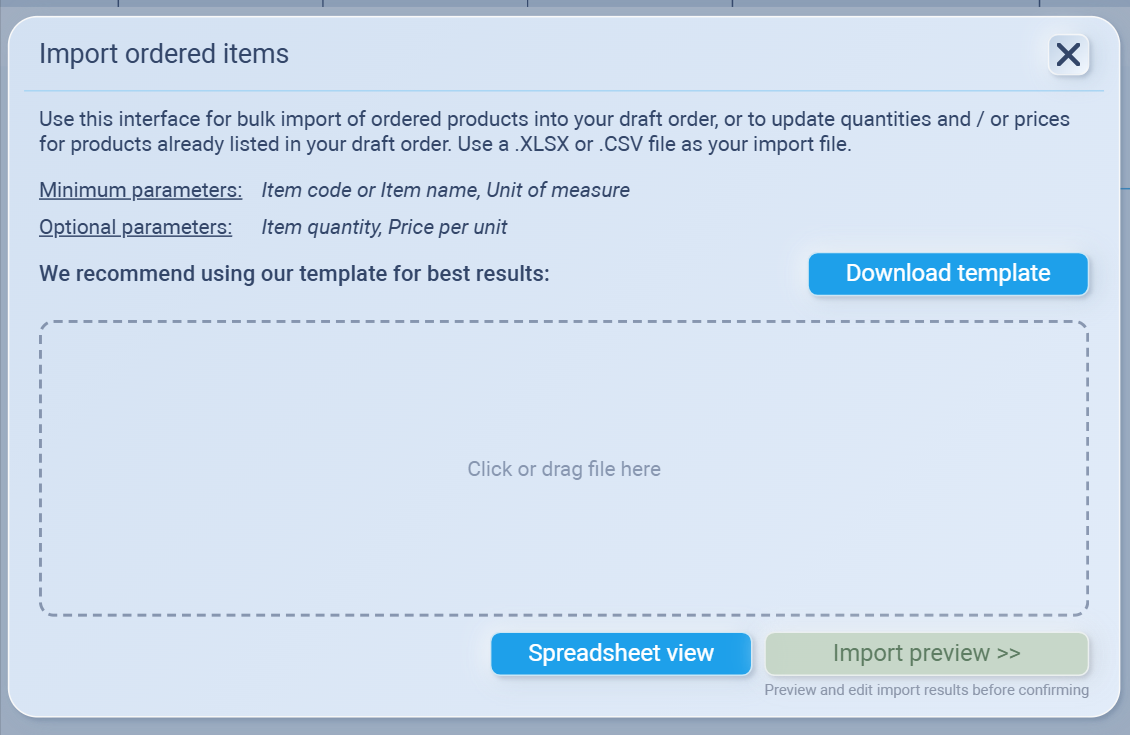Viewport: 1130px width, 735px height.
Task: Click the "Import ordered items" dialog title
Action: (x=164, y=54)
